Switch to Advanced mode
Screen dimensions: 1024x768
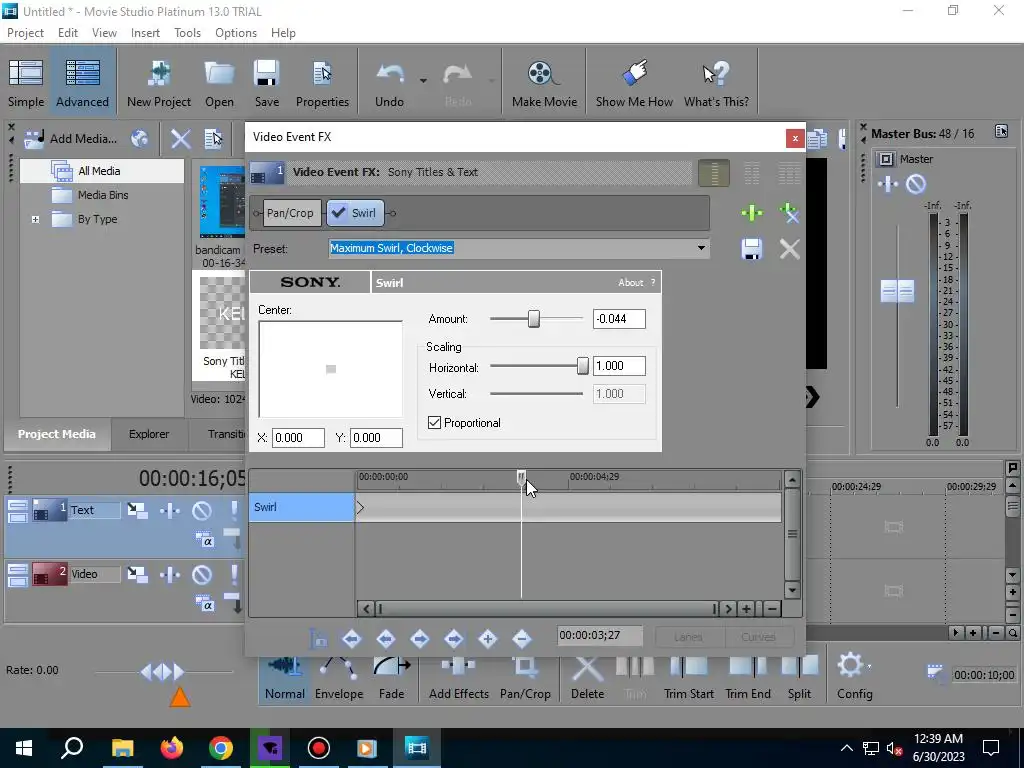[82, 83]
